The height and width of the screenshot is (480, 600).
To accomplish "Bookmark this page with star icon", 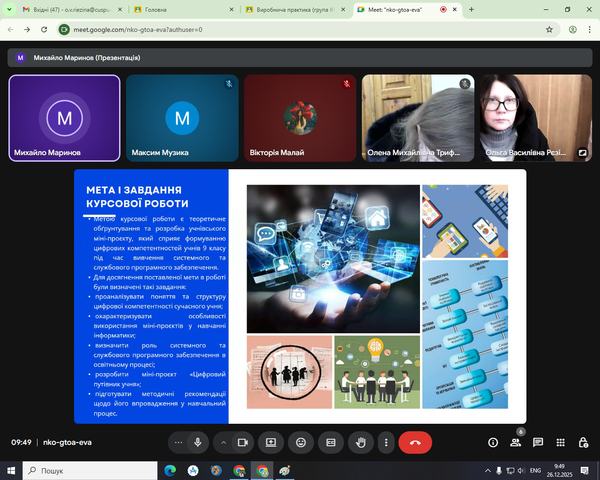I will pyautogui.click(x=549, y=29).
